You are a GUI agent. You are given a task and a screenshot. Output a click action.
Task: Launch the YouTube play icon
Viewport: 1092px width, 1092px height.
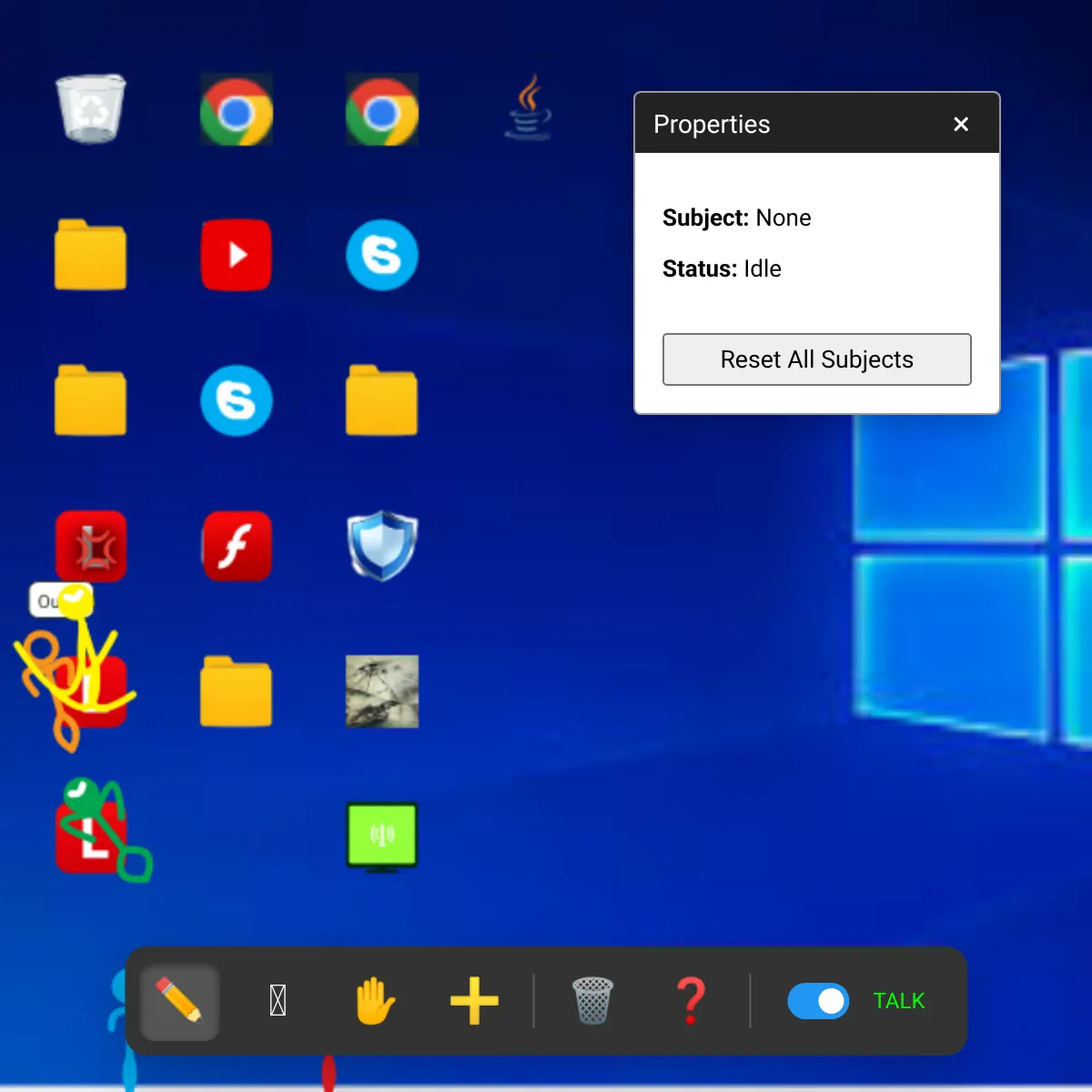pyautogui.click(x=237, y=255)
